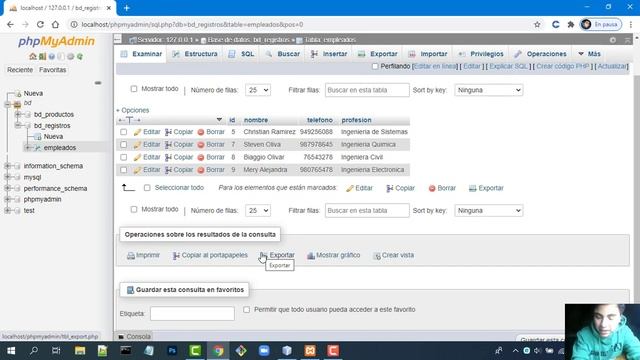
Task: Click Editar en línea link
Action: [435, 66]
